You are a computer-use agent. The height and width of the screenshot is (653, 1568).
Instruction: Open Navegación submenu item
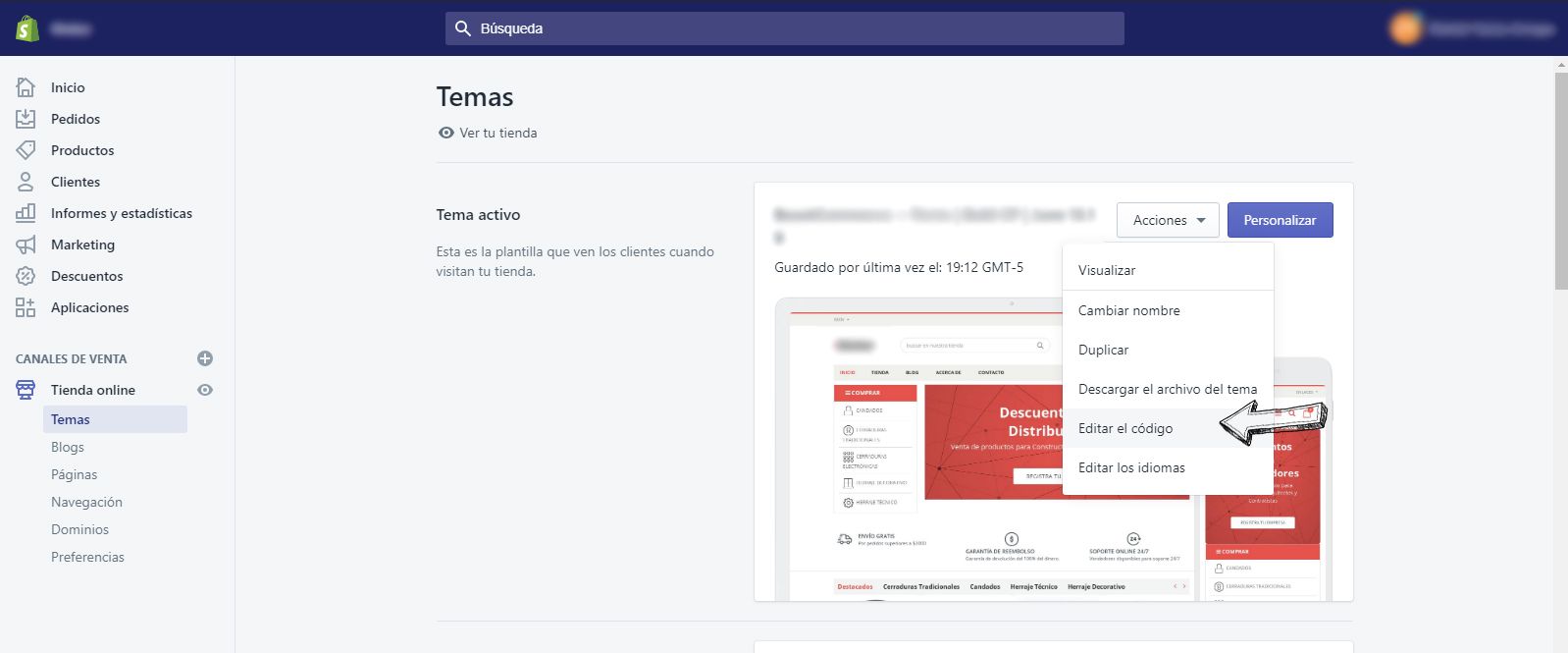86,502
